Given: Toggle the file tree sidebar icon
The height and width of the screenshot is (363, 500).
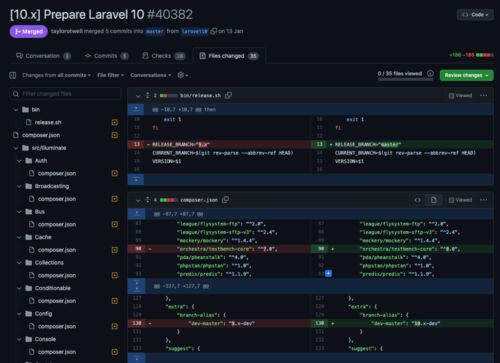Looking at the screenshot, I should (x=13, y=75).
